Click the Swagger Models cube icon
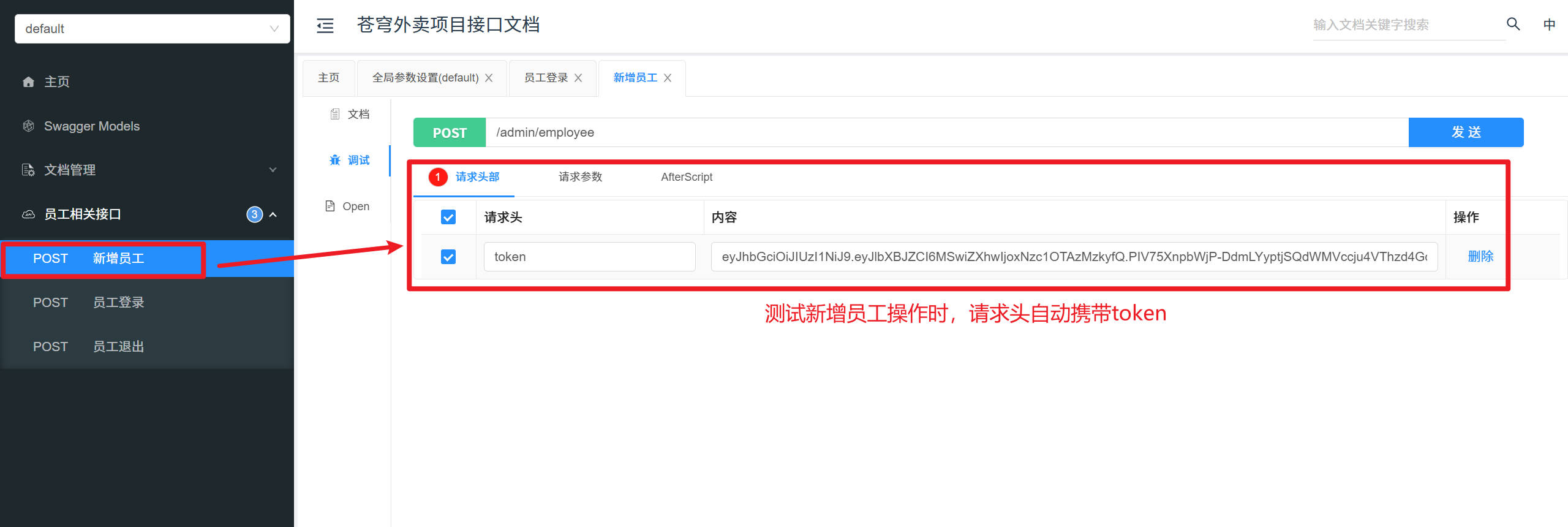 click(x=28, y=126)
